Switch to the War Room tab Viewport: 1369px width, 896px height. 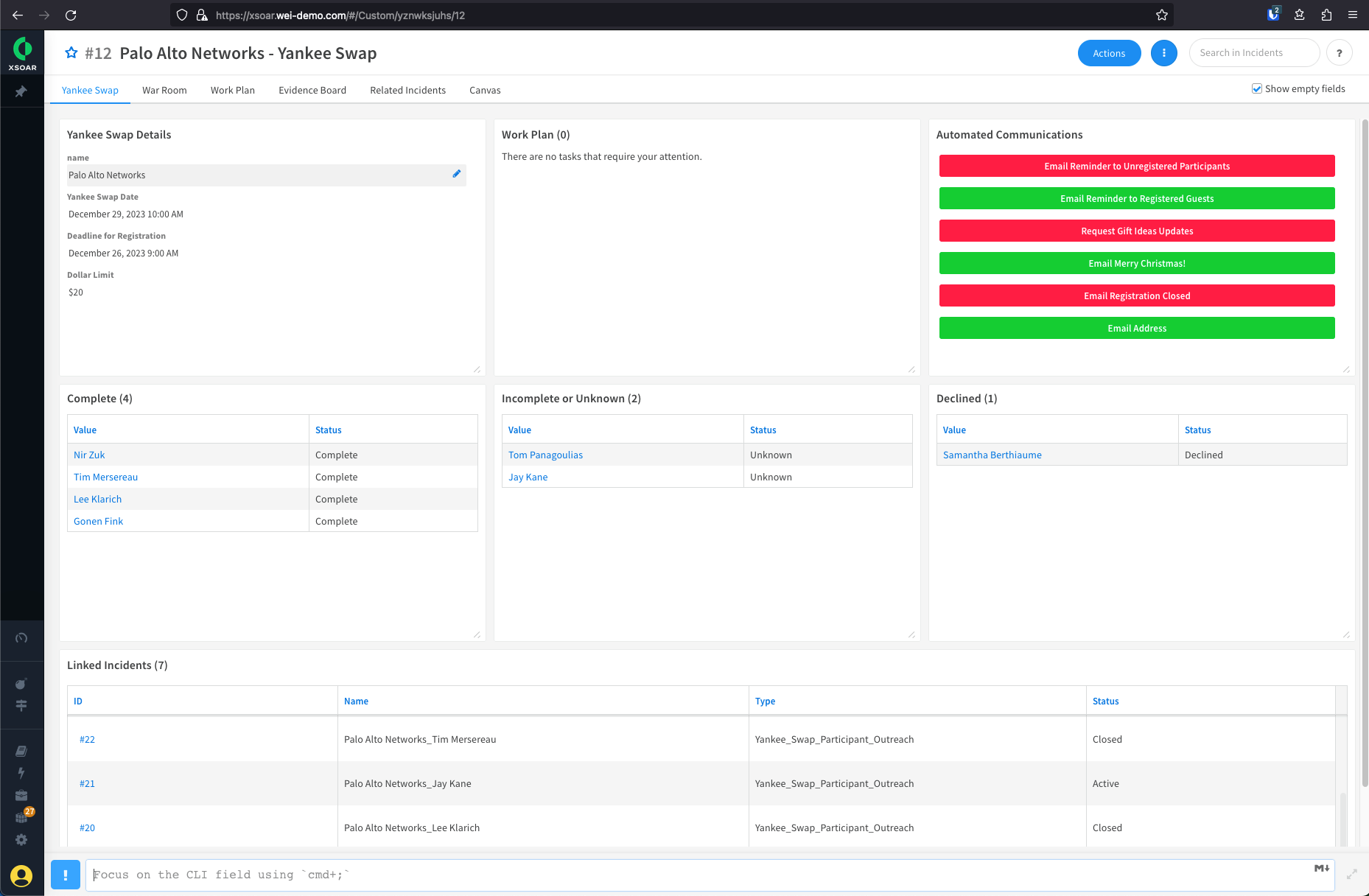tap(164, 90)
